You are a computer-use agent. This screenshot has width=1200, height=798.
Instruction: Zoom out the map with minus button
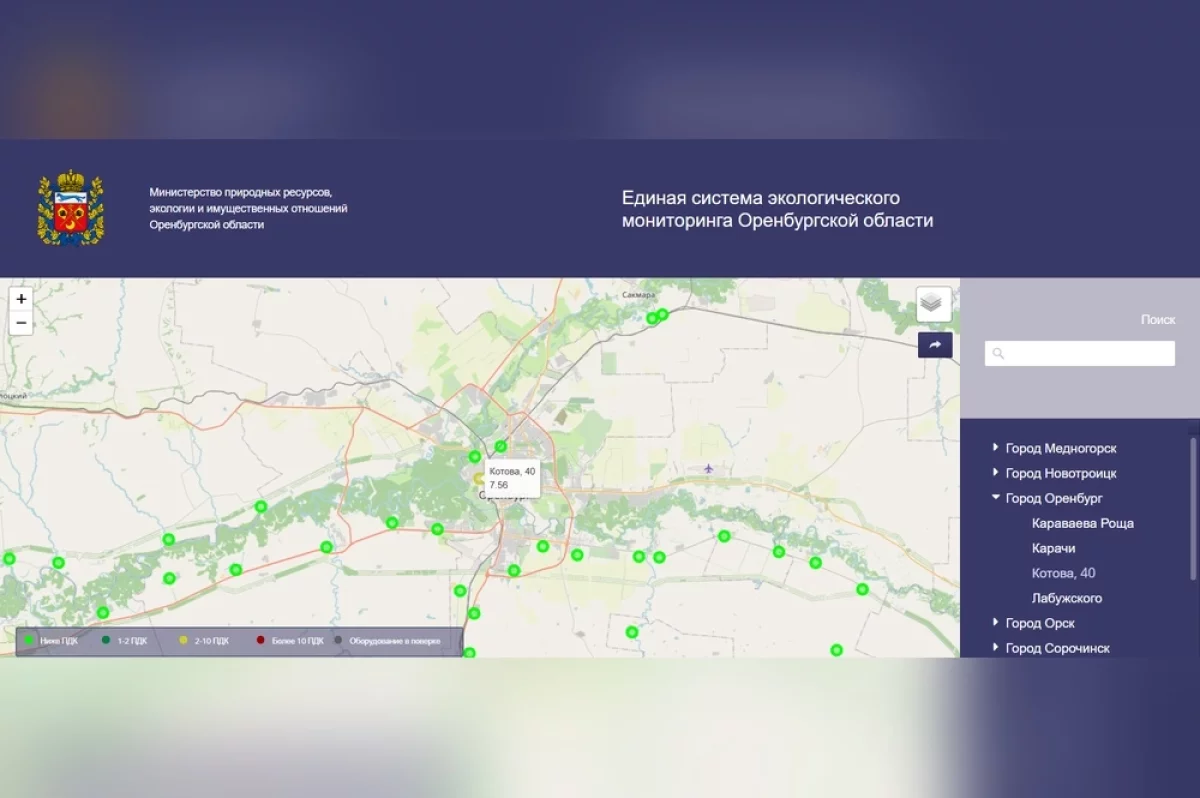tap(21, 323)
